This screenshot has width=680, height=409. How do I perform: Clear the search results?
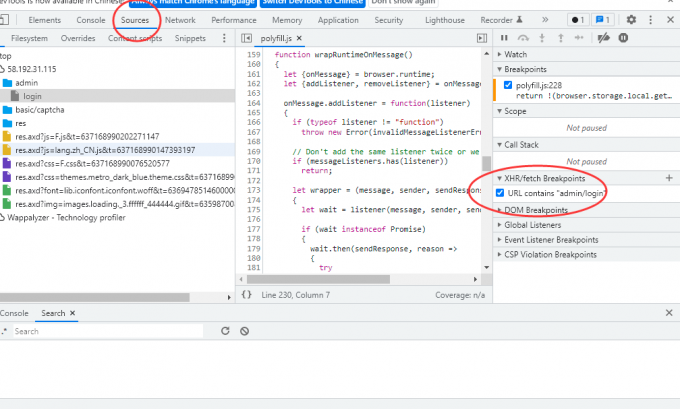[x=245, y=331]
